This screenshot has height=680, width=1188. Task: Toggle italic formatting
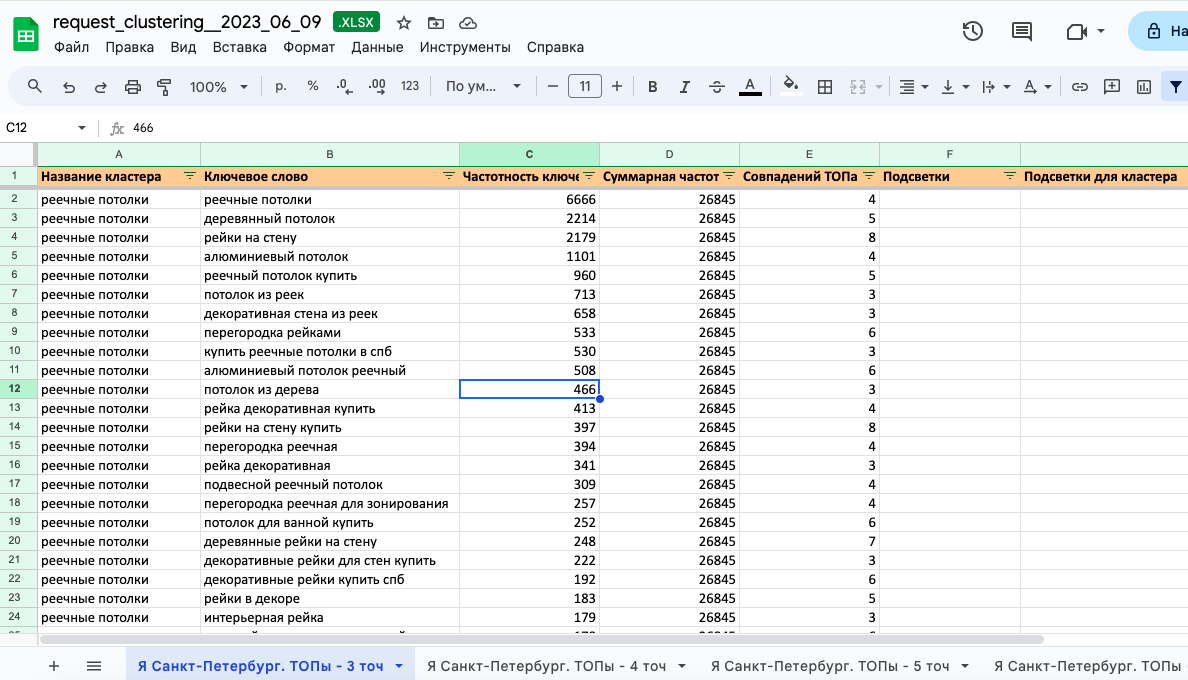click(x=684, y=87)
